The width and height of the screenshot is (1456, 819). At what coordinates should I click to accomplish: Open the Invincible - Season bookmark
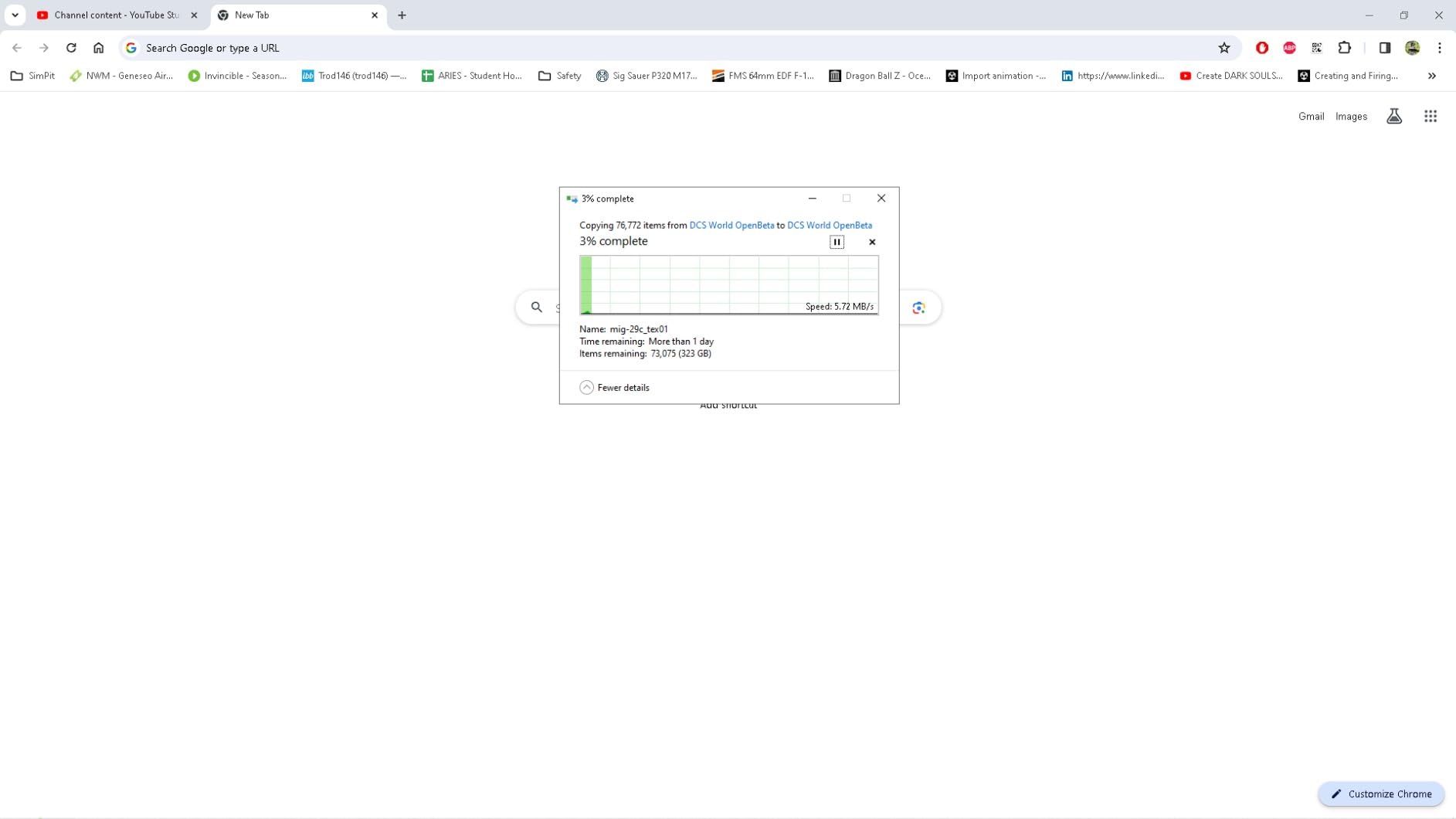237,76
